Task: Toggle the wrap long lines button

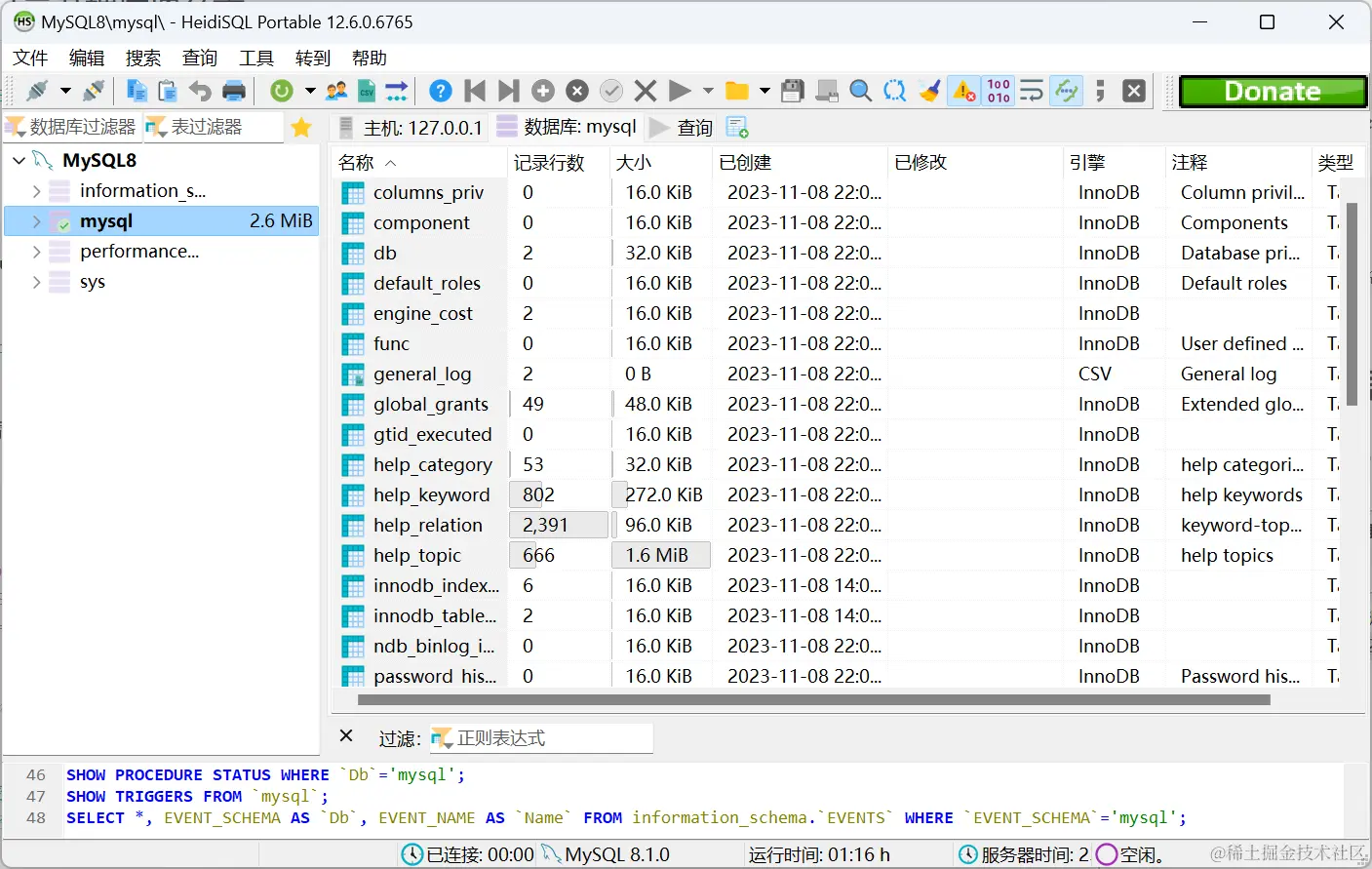Action: click(1032, 91)
